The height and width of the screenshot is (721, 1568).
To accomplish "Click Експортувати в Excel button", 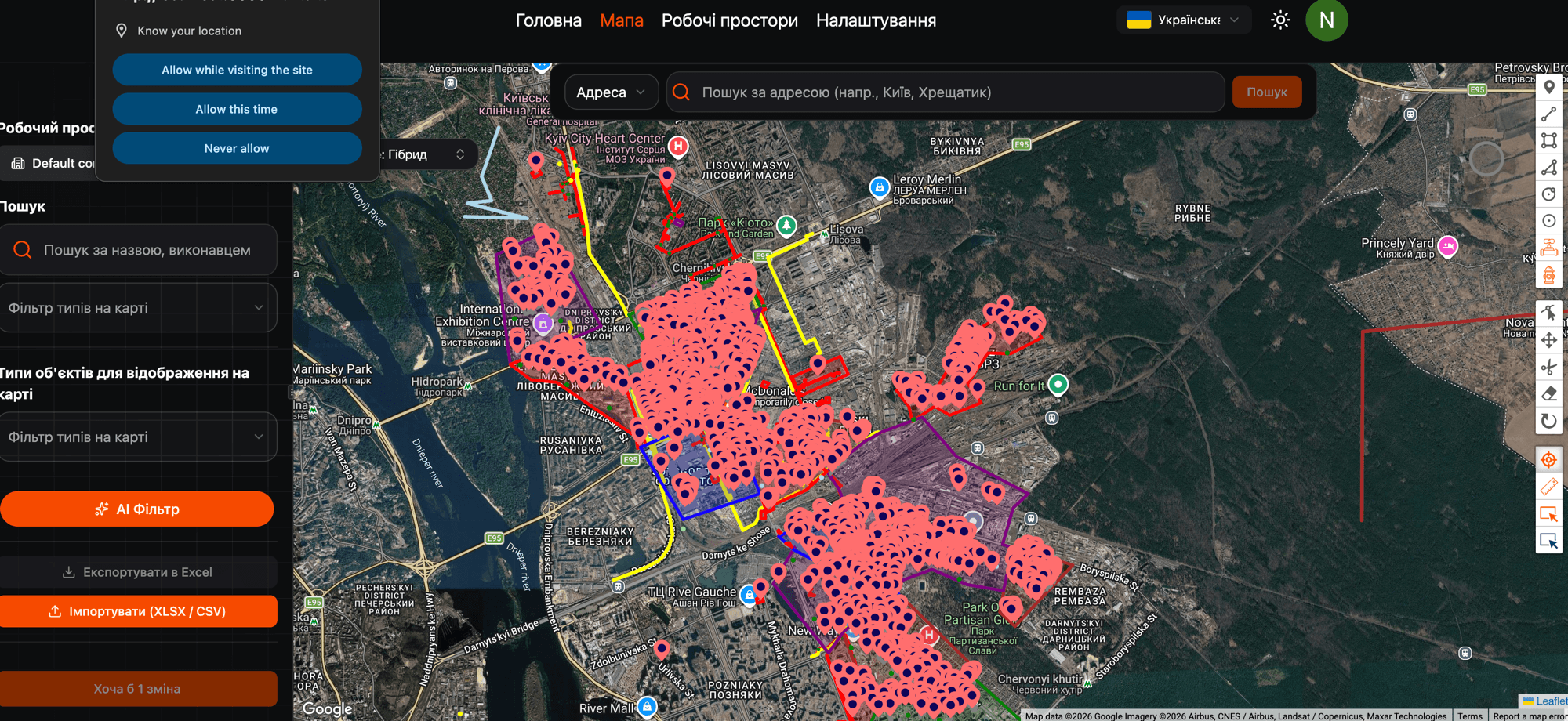I will (137, 572).
